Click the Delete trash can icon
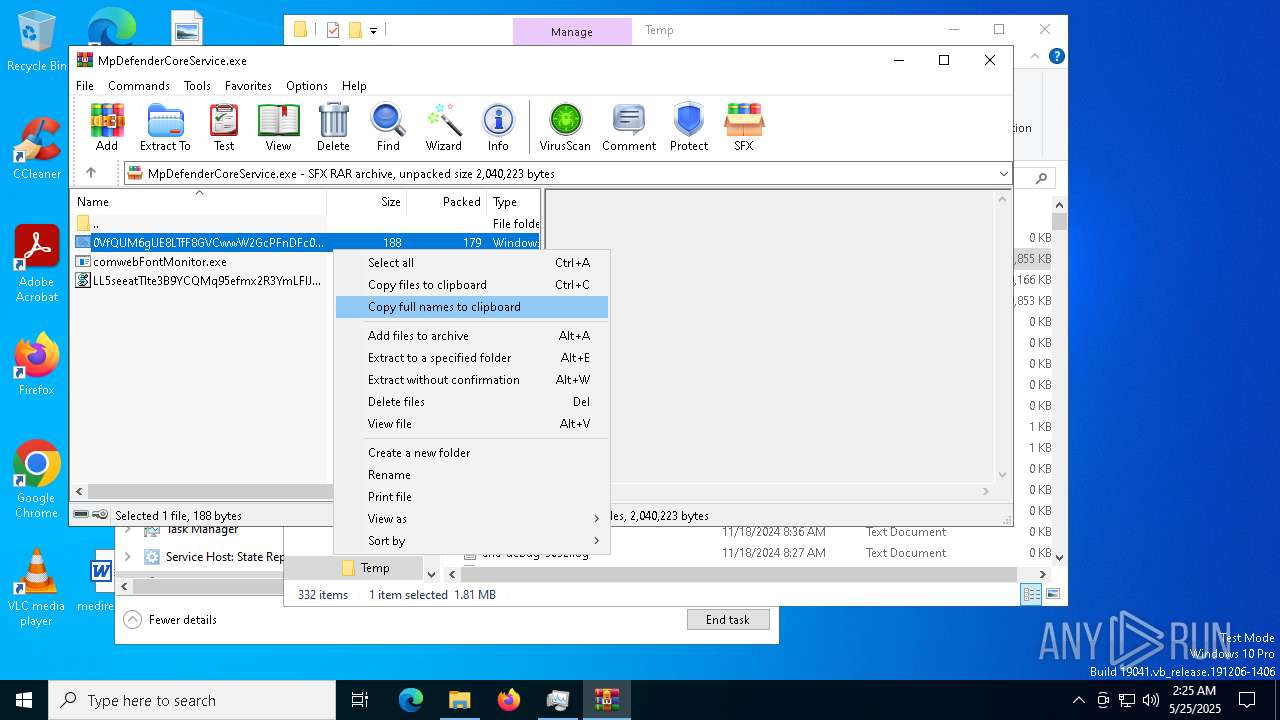 [x=333, y=127]
